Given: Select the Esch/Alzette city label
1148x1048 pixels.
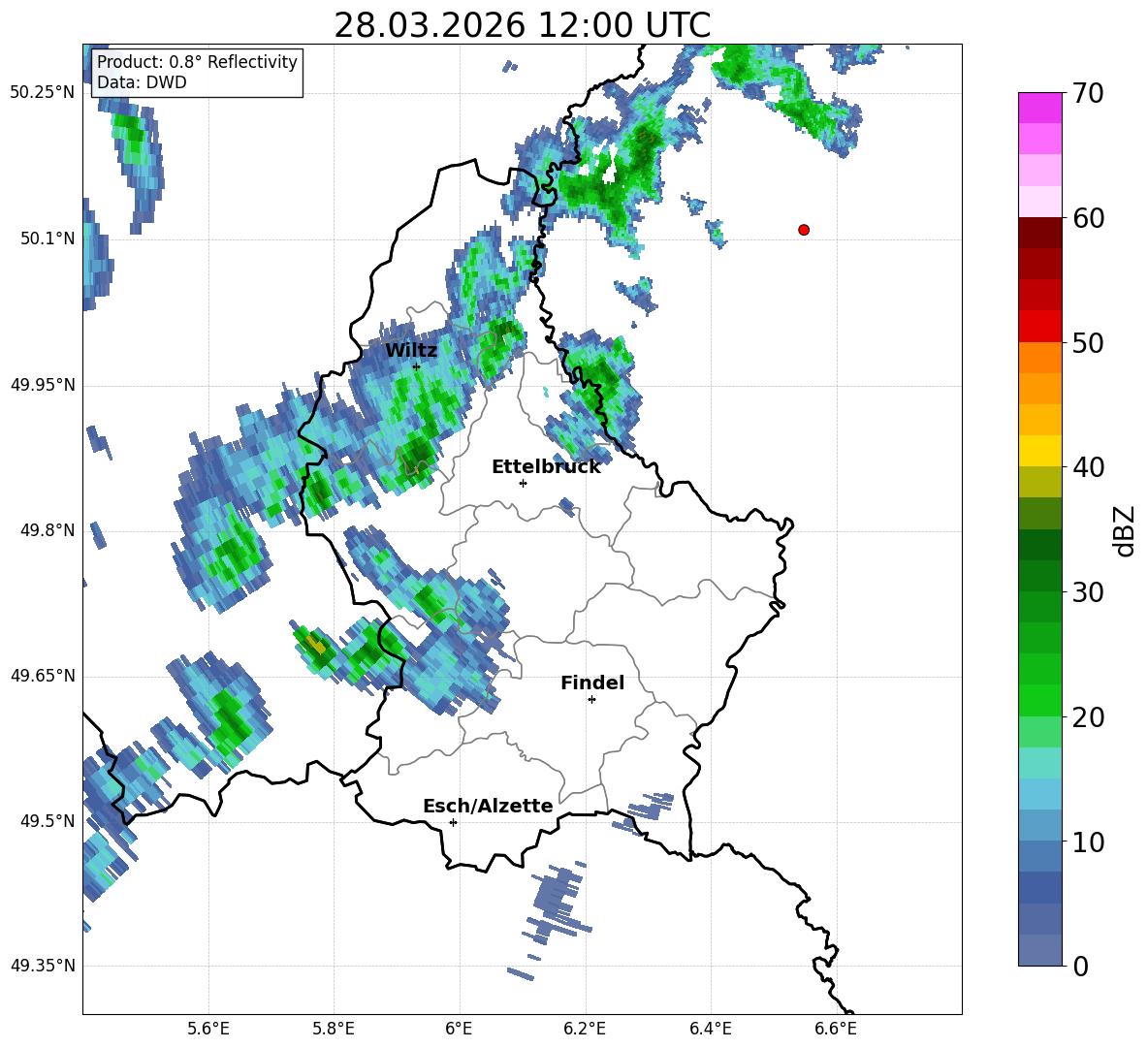Looking at the screenshot, I should tap(488, 806).
